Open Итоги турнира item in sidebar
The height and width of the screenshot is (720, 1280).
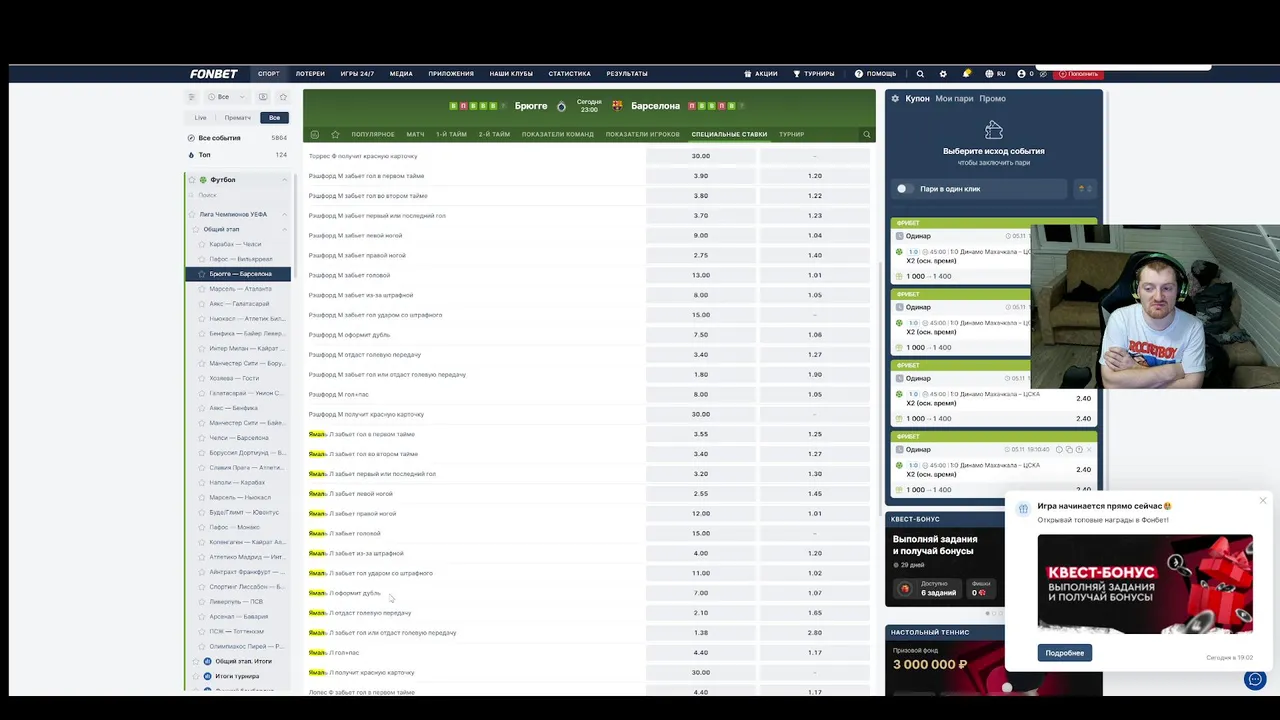point(237,676)
